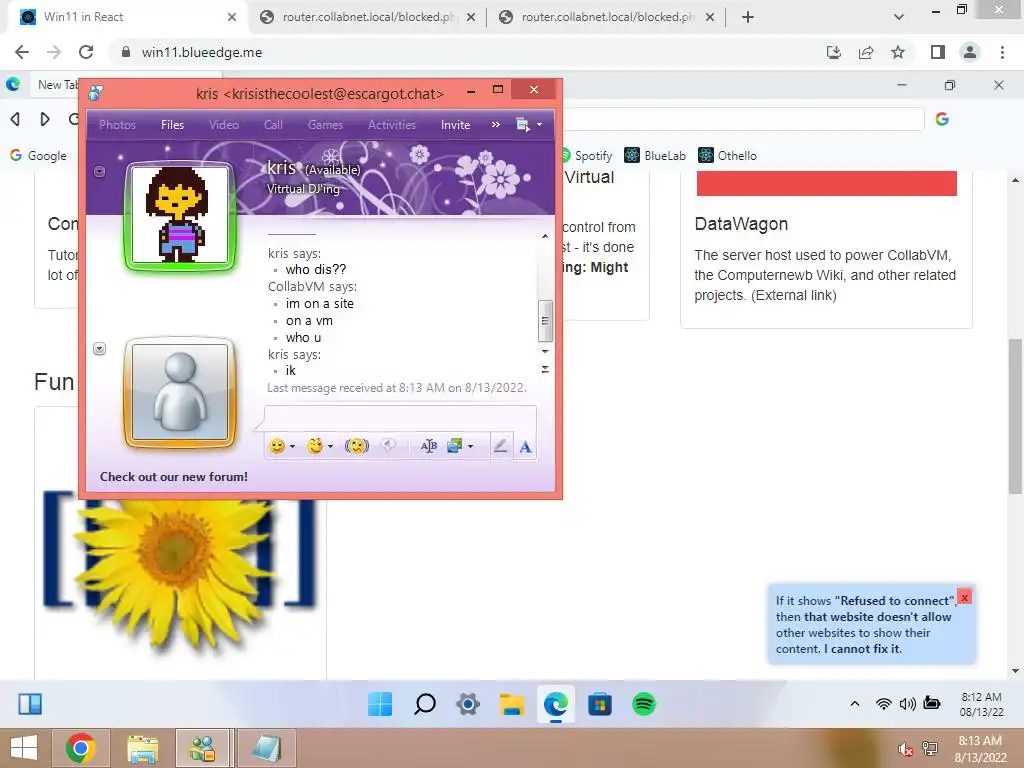Expand the wink dropdown arrow
Viewport: 1024px width, 768px height.
click(330, 447)
